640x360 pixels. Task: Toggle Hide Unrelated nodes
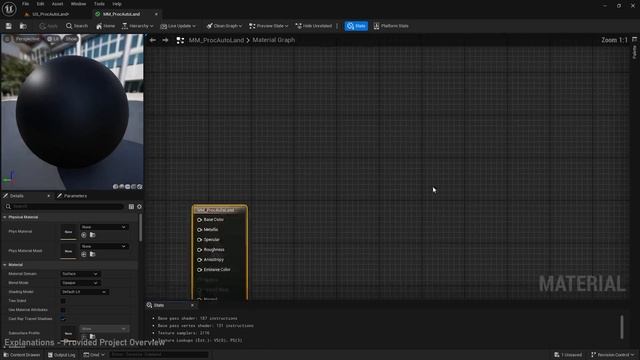pos(313,26)
